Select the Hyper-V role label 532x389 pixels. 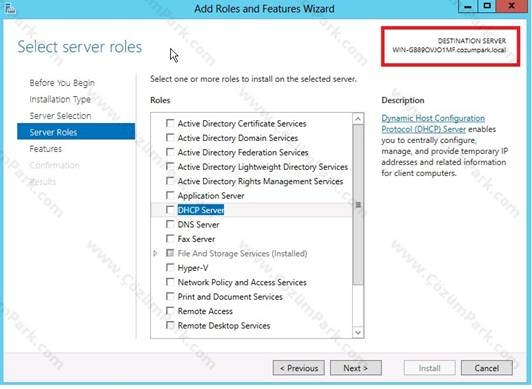(193, 268)
